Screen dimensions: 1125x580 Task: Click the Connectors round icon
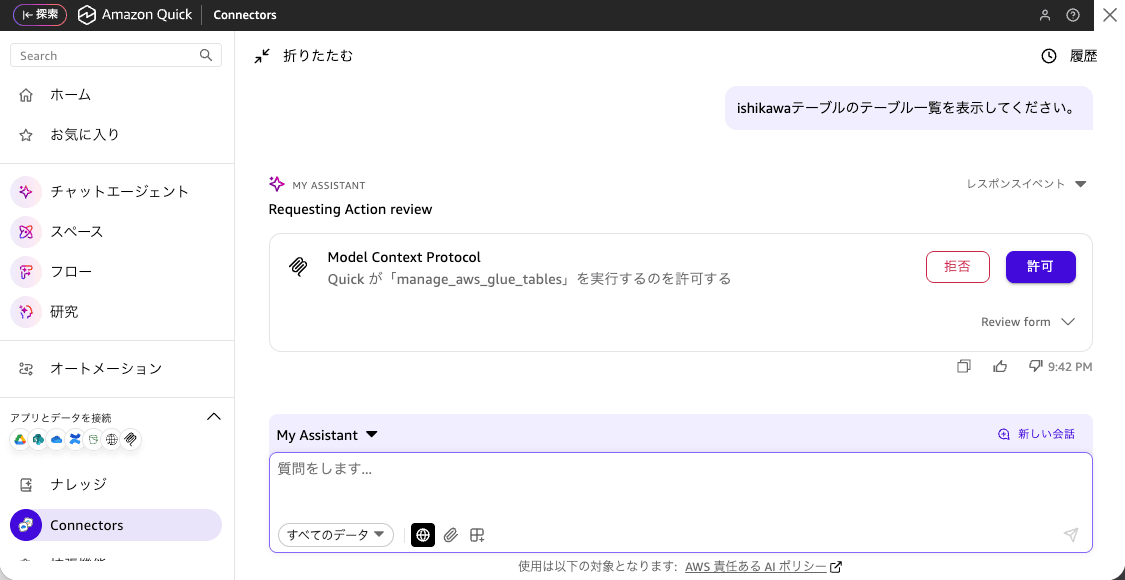(26, 525)
